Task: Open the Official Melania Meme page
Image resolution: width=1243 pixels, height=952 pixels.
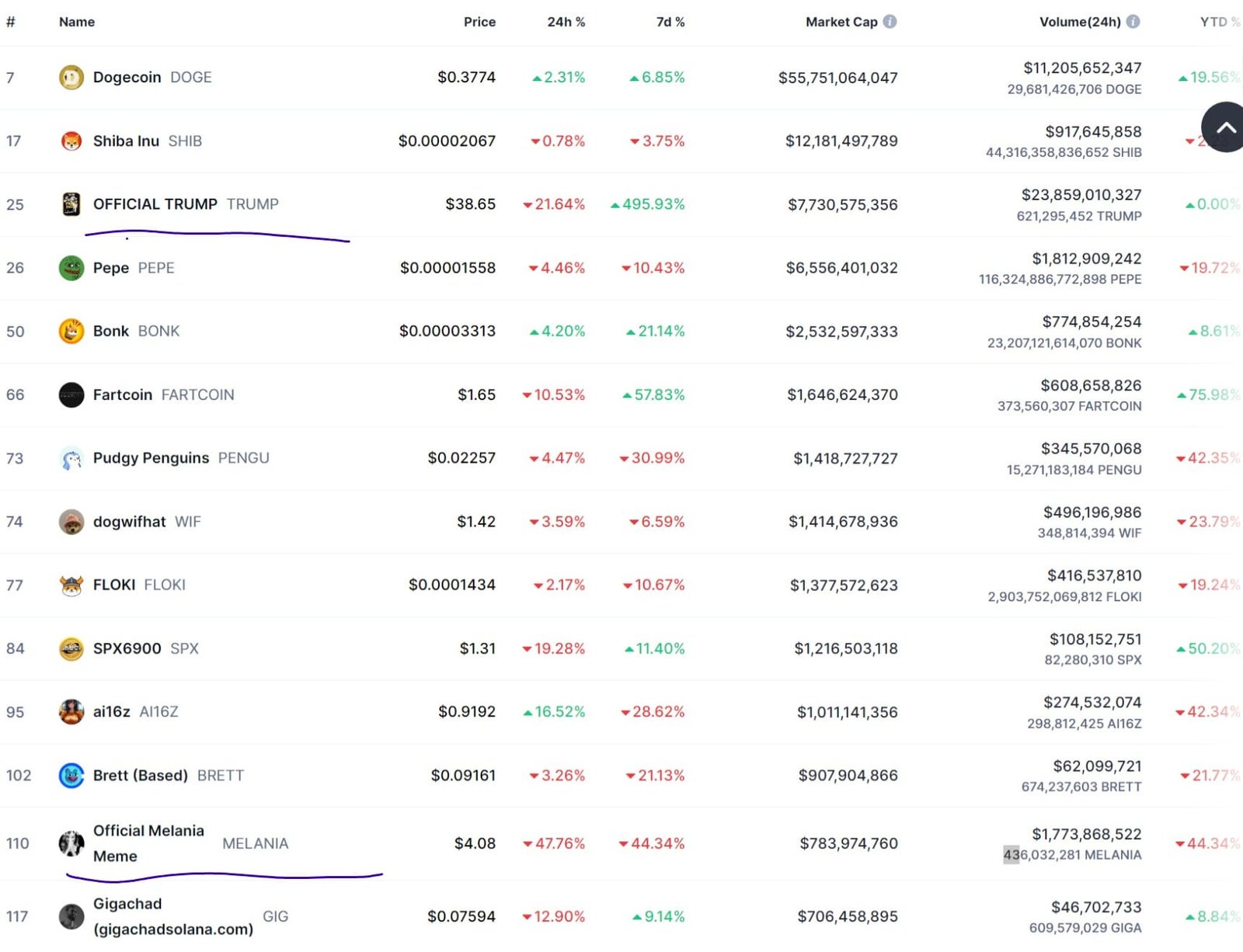Action: click(148, 843)
